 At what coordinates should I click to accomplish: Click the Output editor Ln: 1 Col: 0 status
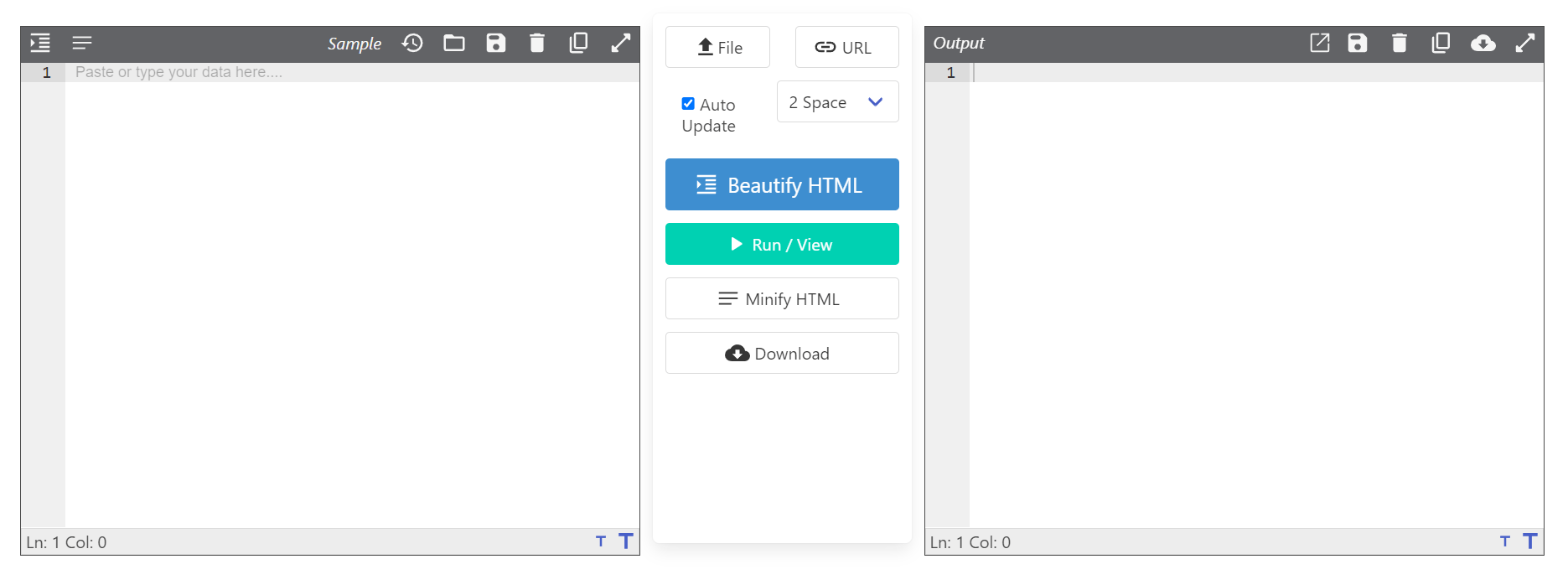pos(970,542)
